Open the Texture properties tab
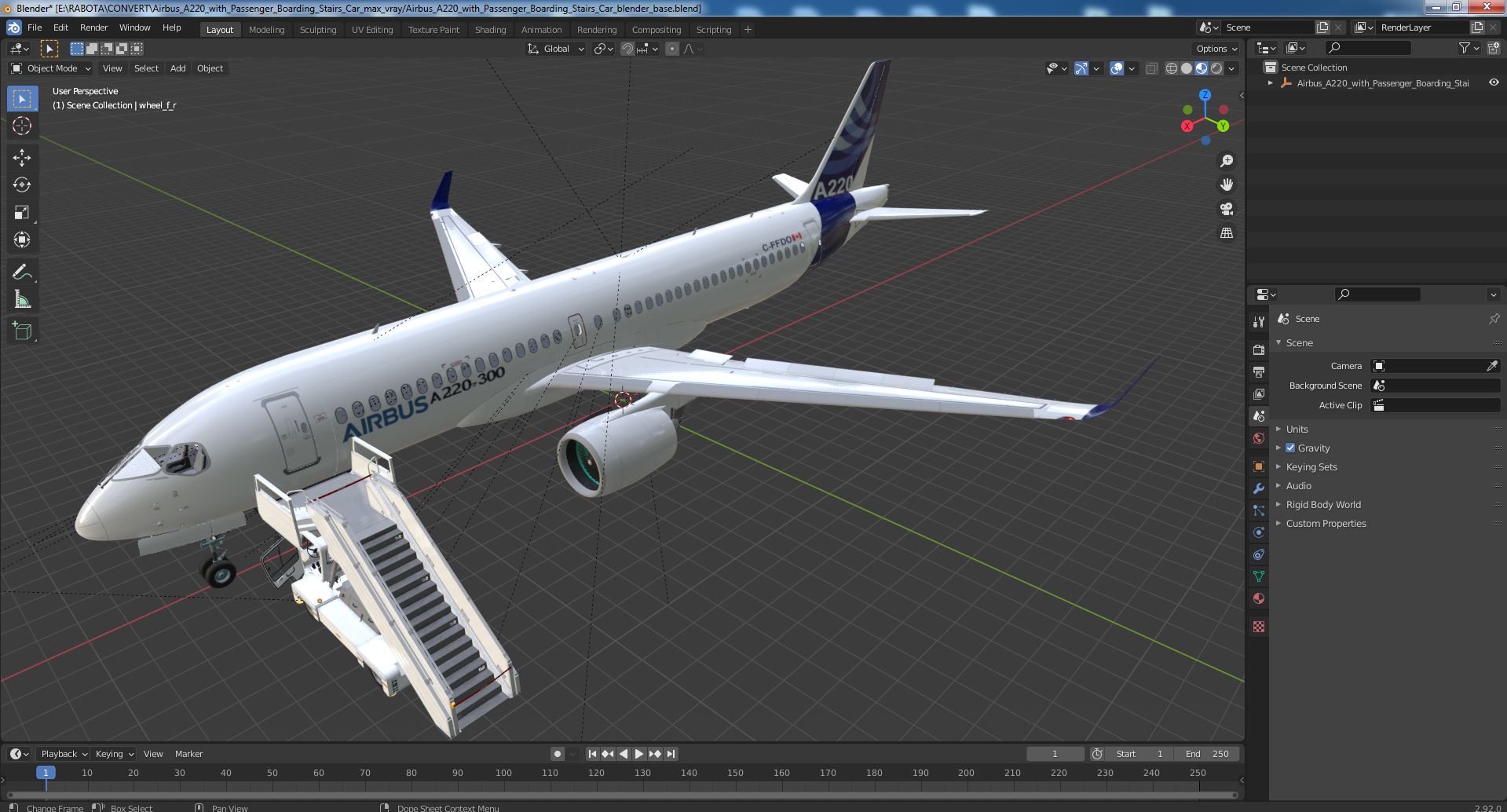 [x=1259, y=627]
